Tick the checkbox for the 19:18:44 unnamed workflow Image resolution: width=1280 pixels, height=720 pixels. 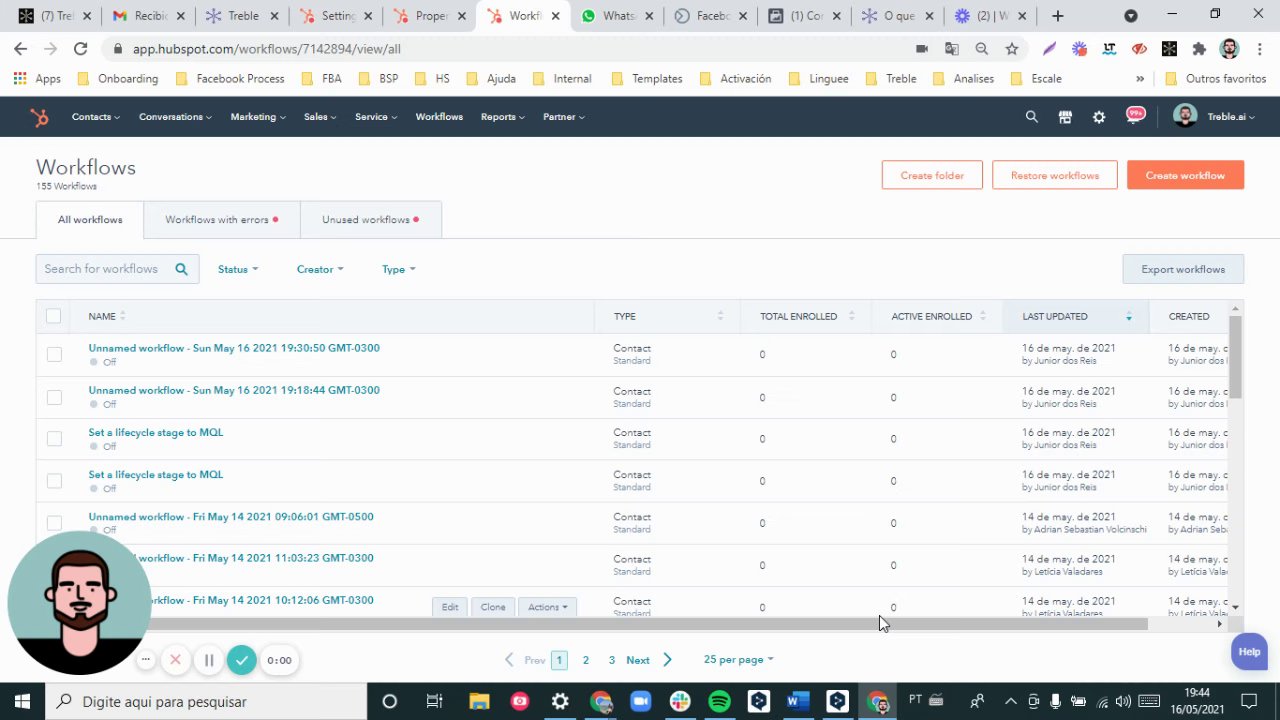[54, 397]
